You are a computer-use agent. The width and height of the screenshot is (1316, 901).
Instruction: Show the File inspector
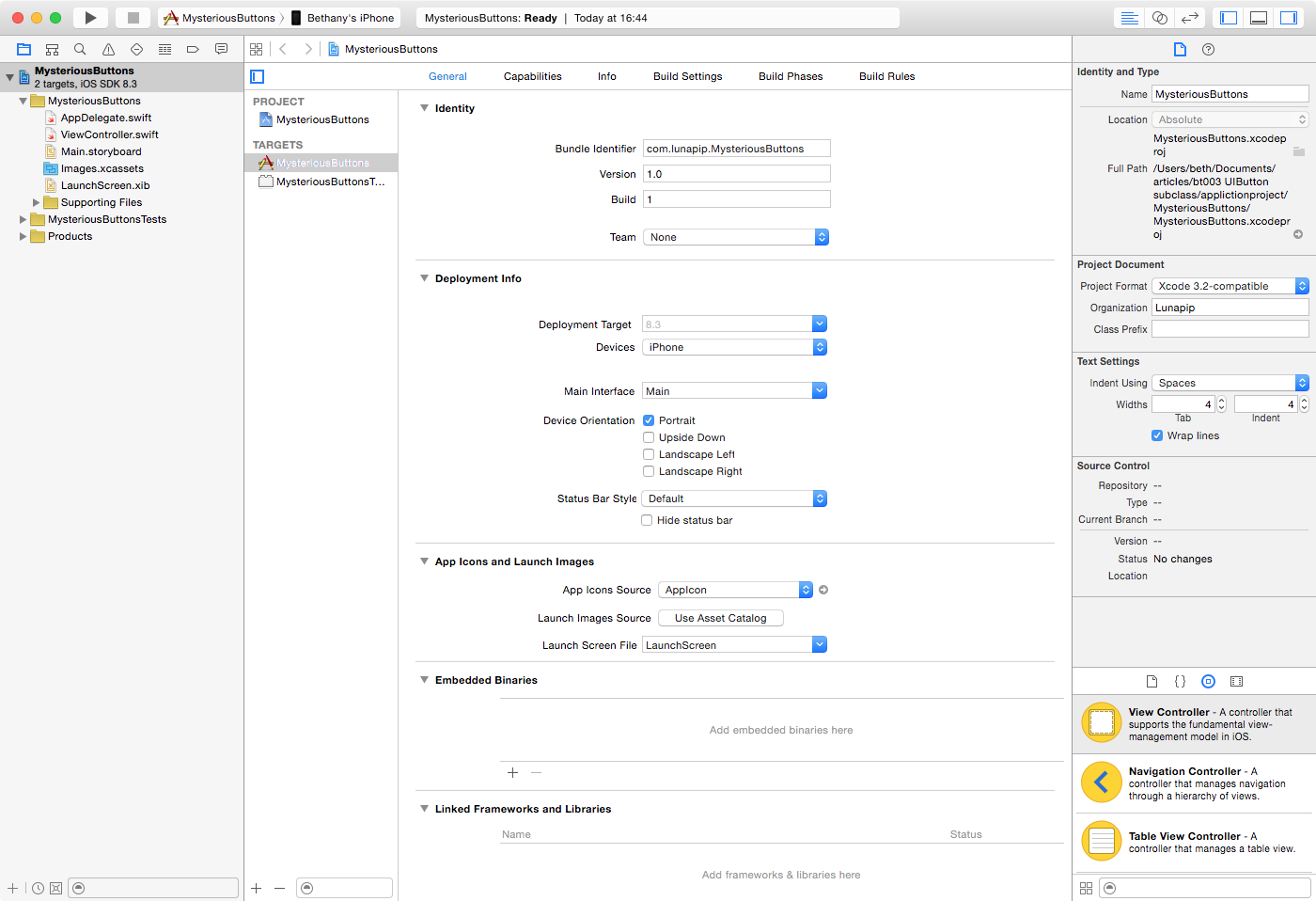(1180, 49)
